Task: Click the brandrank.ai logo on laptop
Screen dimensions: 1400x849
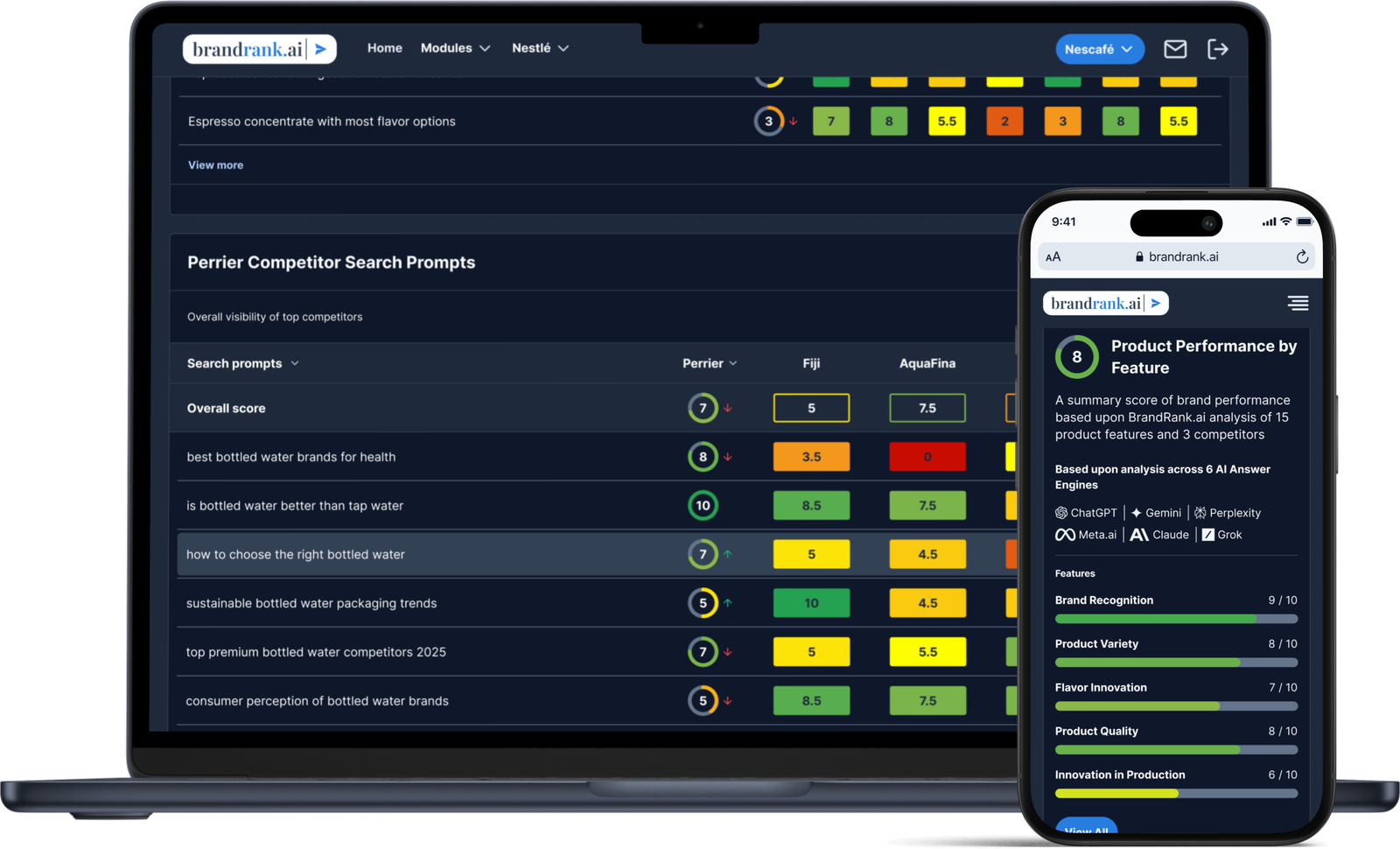Action: tap(259, 49)
